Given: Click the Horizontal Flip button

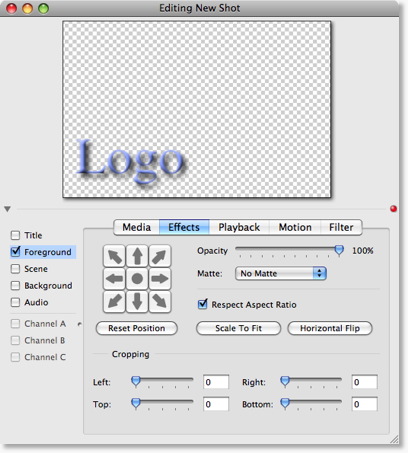Looking at the screenshot, I should (x=330, y=328).
